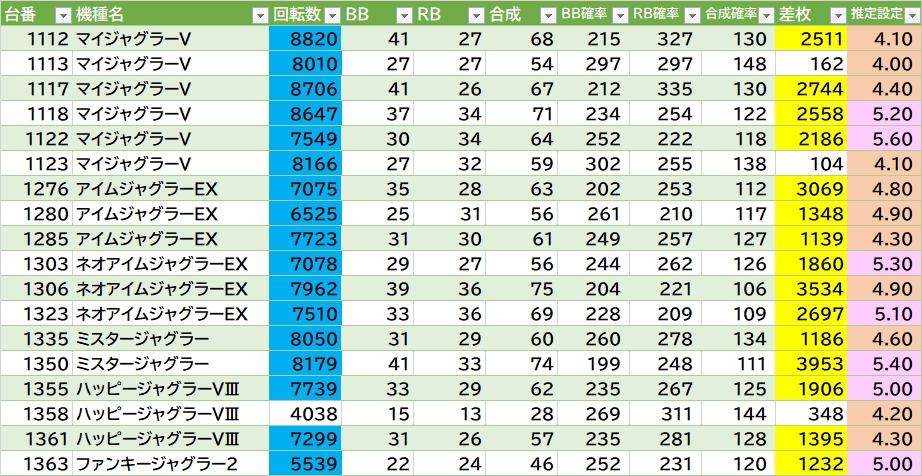Expand the 合成 column filter arrow

pyautogui.click(x=547, y=14)
